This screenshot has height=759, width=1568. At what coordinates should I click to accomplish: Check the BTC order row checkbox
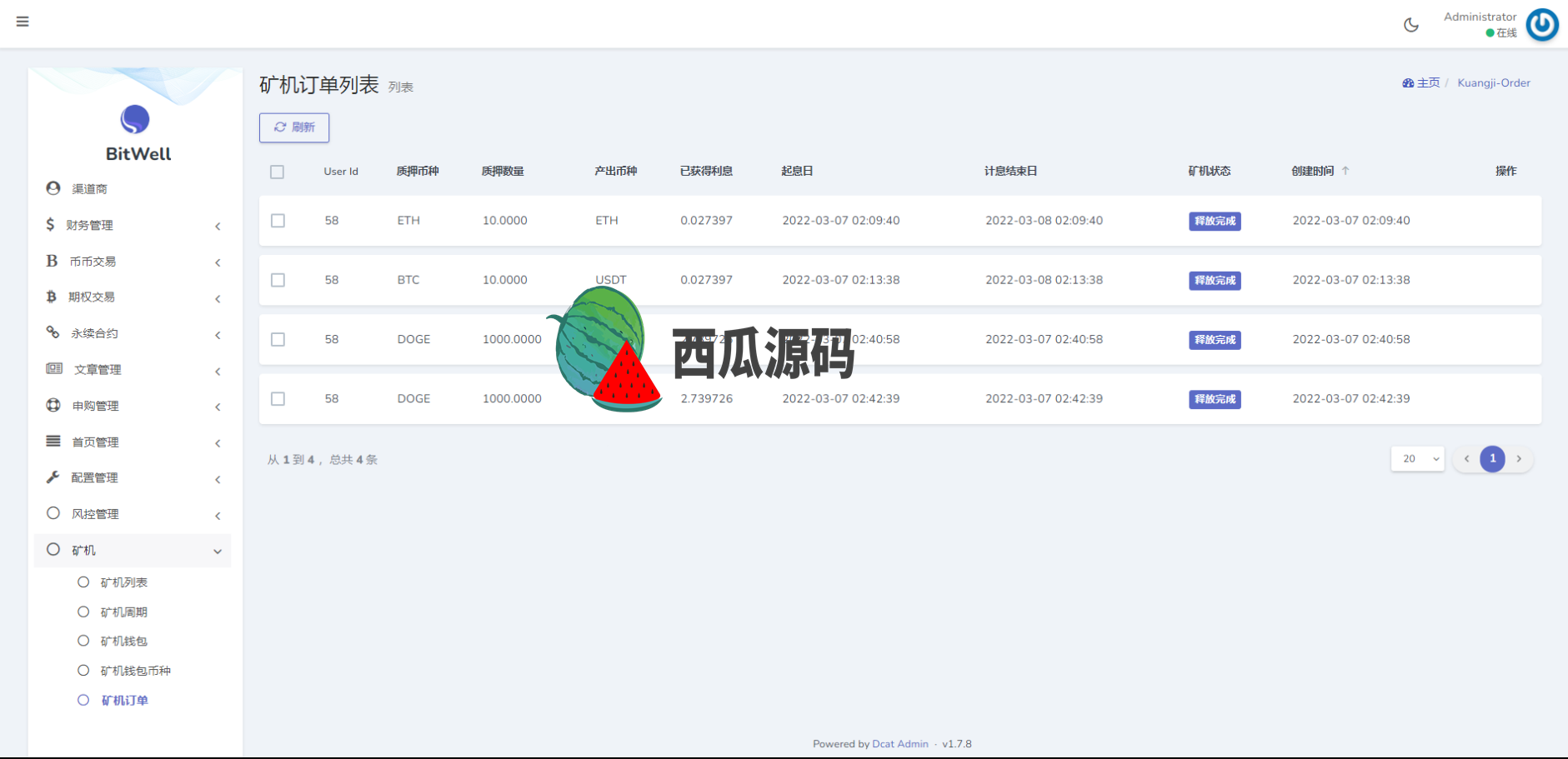[278, 280]
